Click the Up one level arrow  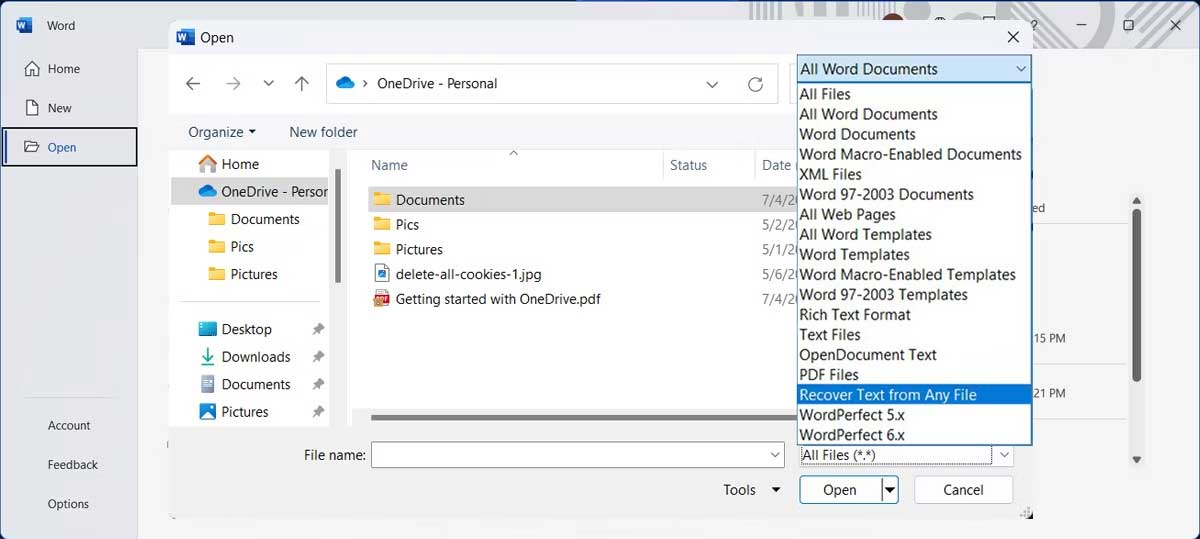pyautogui.click(x=301, y=84)
